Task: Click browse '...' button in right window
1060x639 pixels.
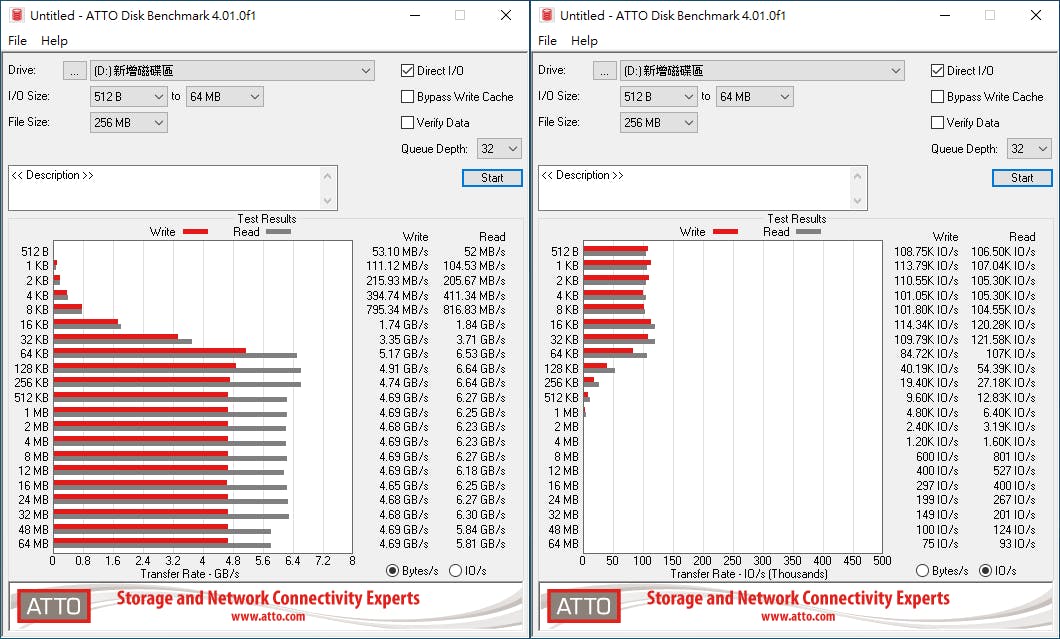Action: [604, 71]
